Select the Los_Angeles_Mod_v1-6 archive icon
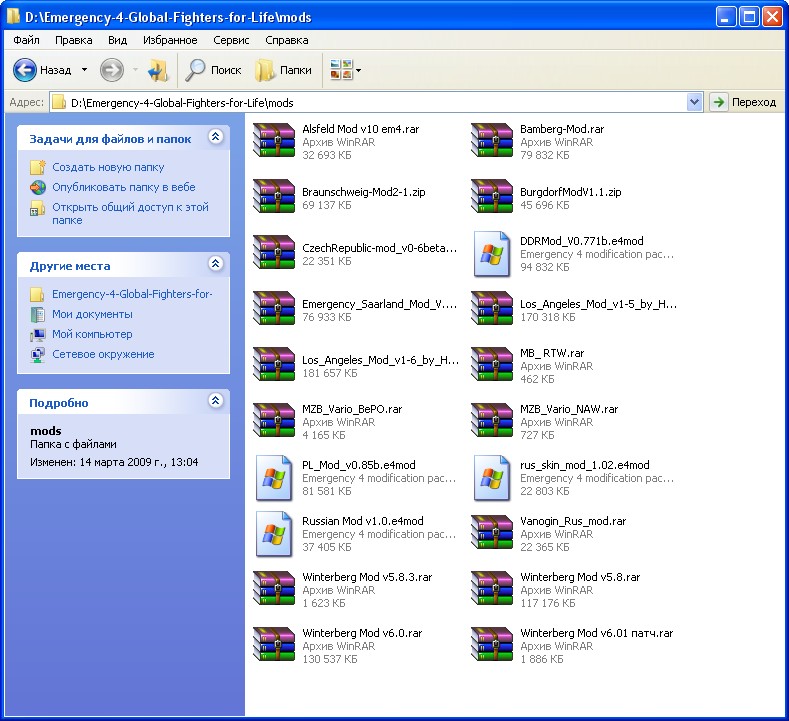 274,364
